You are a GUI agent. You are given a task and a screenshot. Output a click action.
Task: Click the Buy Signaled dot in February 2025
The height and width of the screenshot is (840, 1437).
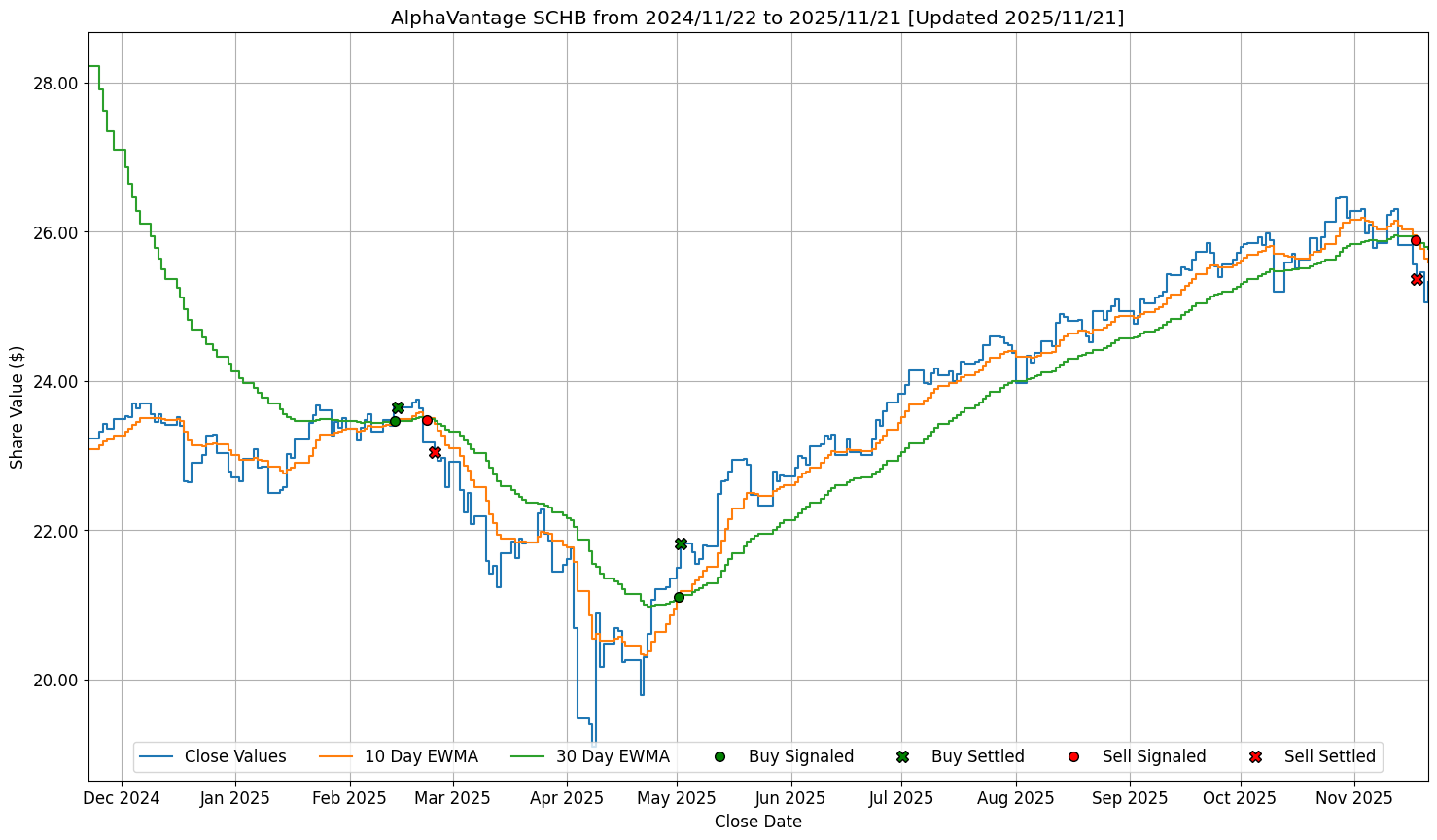395,421
